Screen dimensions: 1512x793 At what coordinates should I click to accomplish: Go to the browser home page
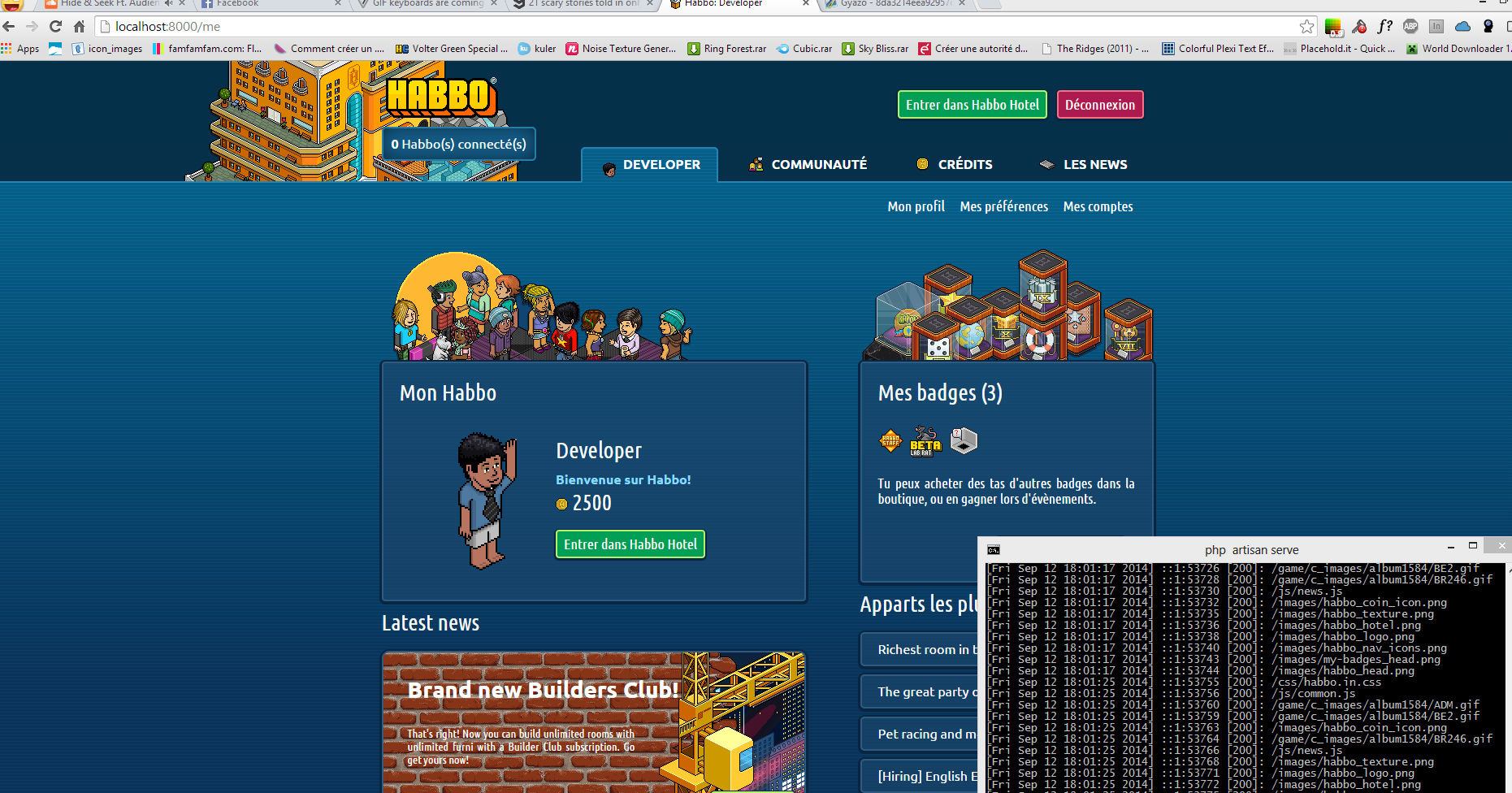pyautogui.click(x=79, y=27)
